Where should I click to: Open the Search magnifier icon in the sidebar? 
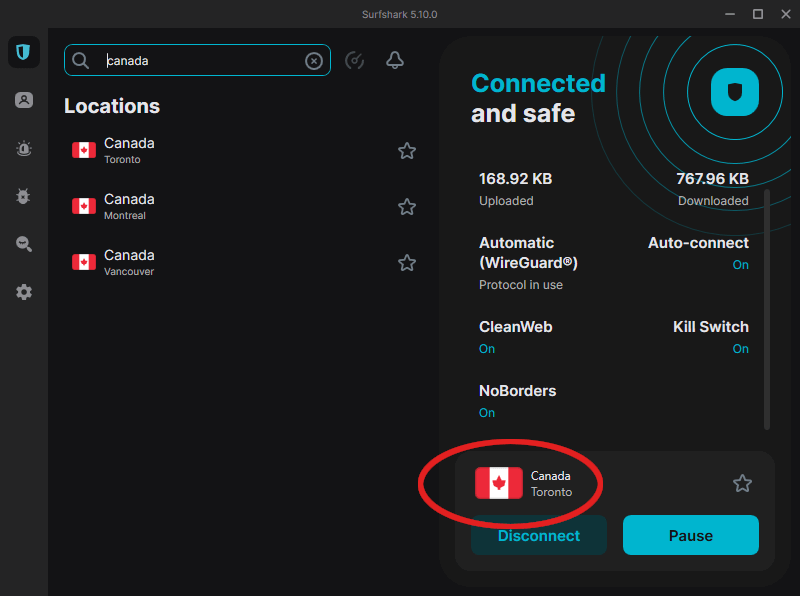click(23, 244)
